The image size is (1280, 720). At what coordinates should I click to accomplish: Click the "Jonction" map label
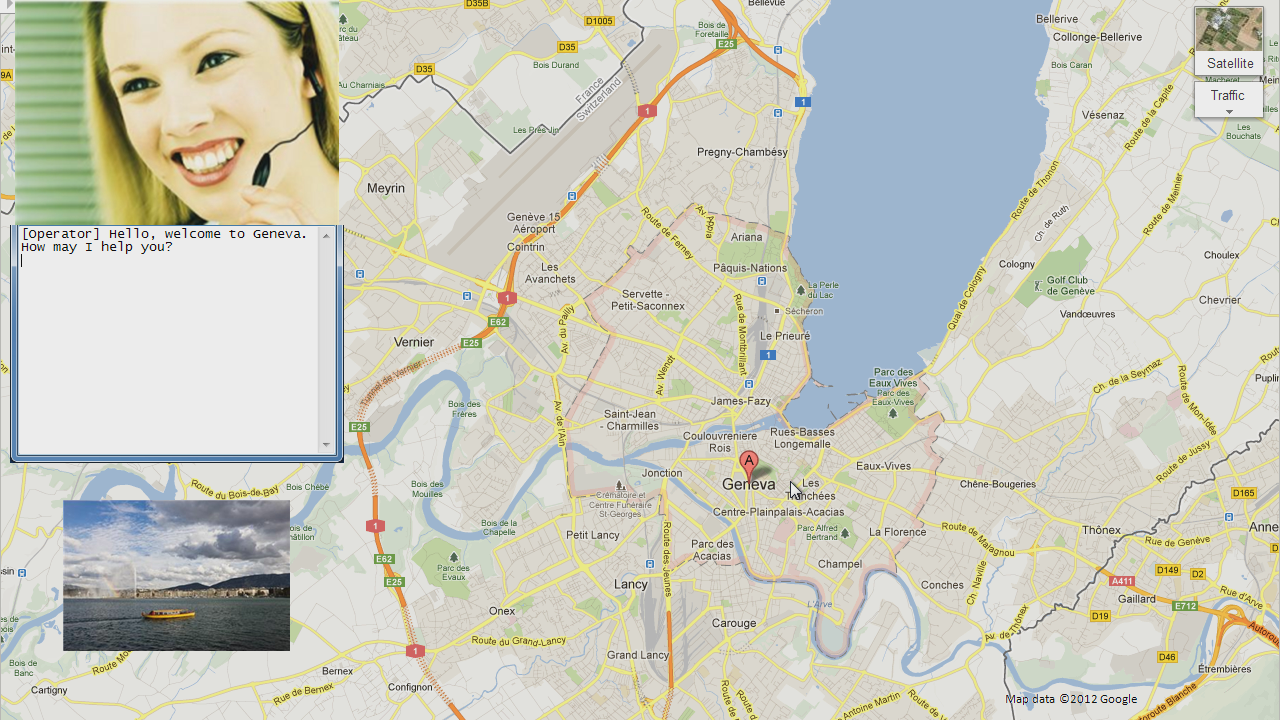click(x=662, y=473)
